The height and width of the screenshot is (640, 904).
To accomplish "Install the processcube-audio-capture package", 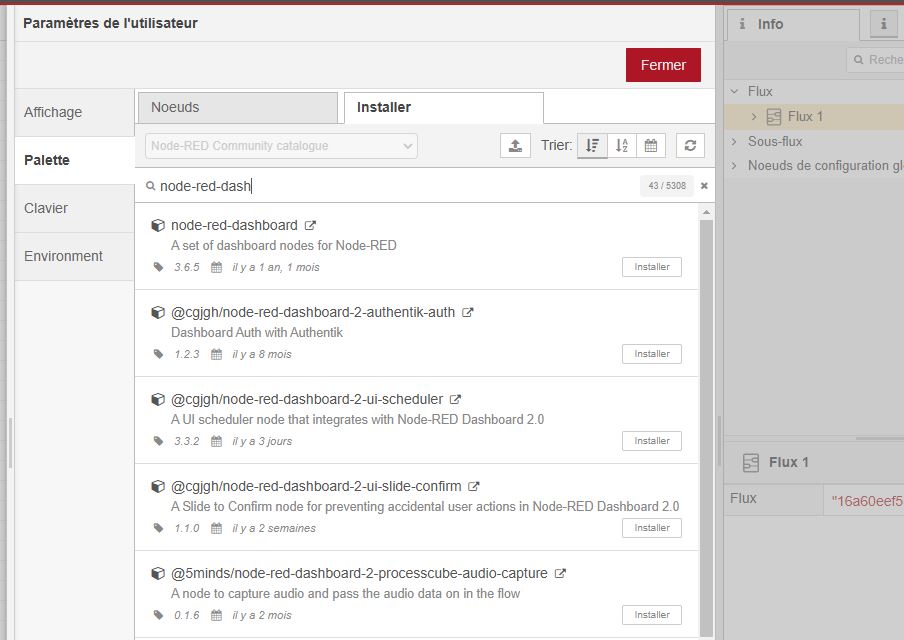I will click(x=651, y=615).
